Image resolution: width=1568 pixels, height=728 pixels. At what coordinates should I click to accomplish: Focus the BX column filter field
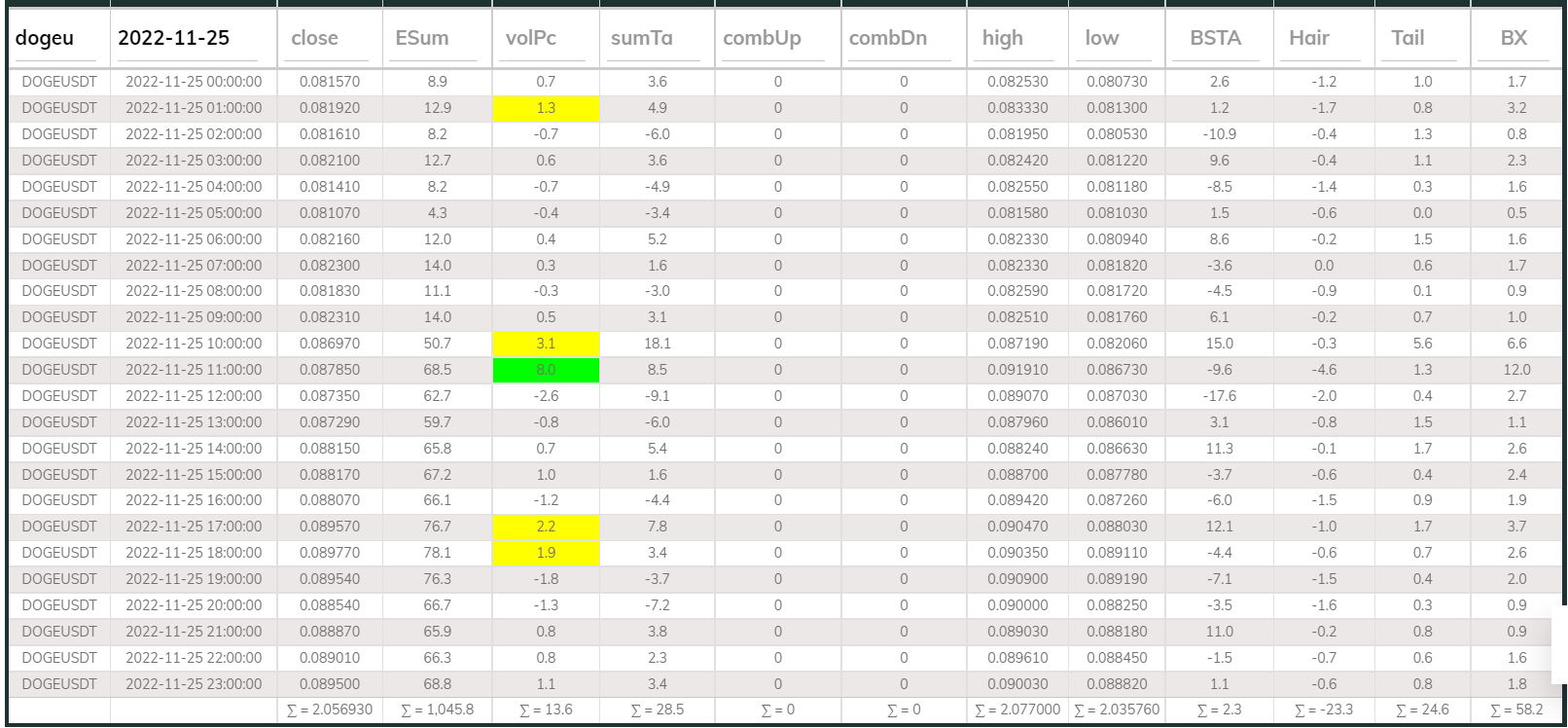[x=1515, y=39]
